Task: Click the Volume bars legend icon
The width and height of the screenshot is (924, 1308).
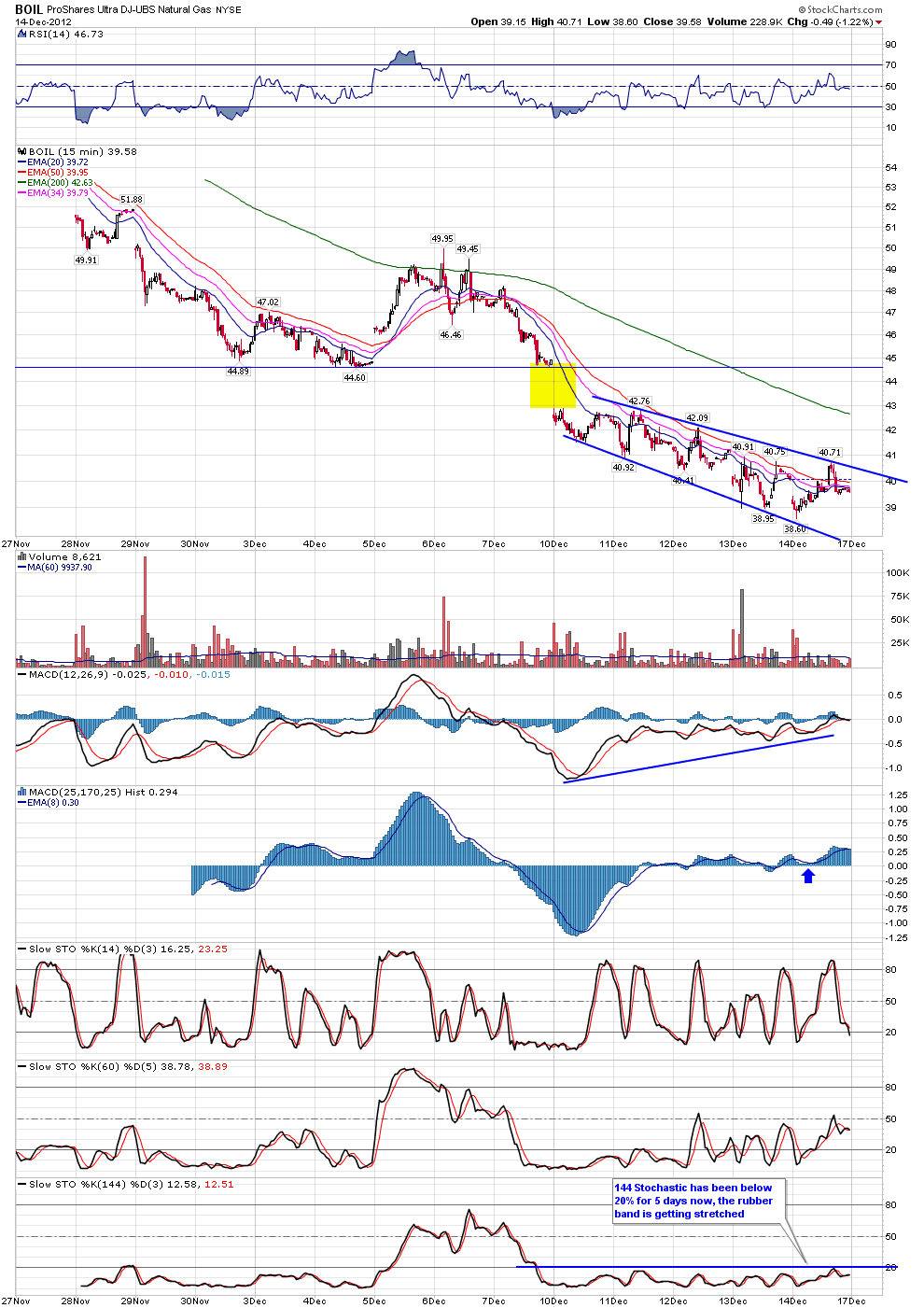Action: 22,556
